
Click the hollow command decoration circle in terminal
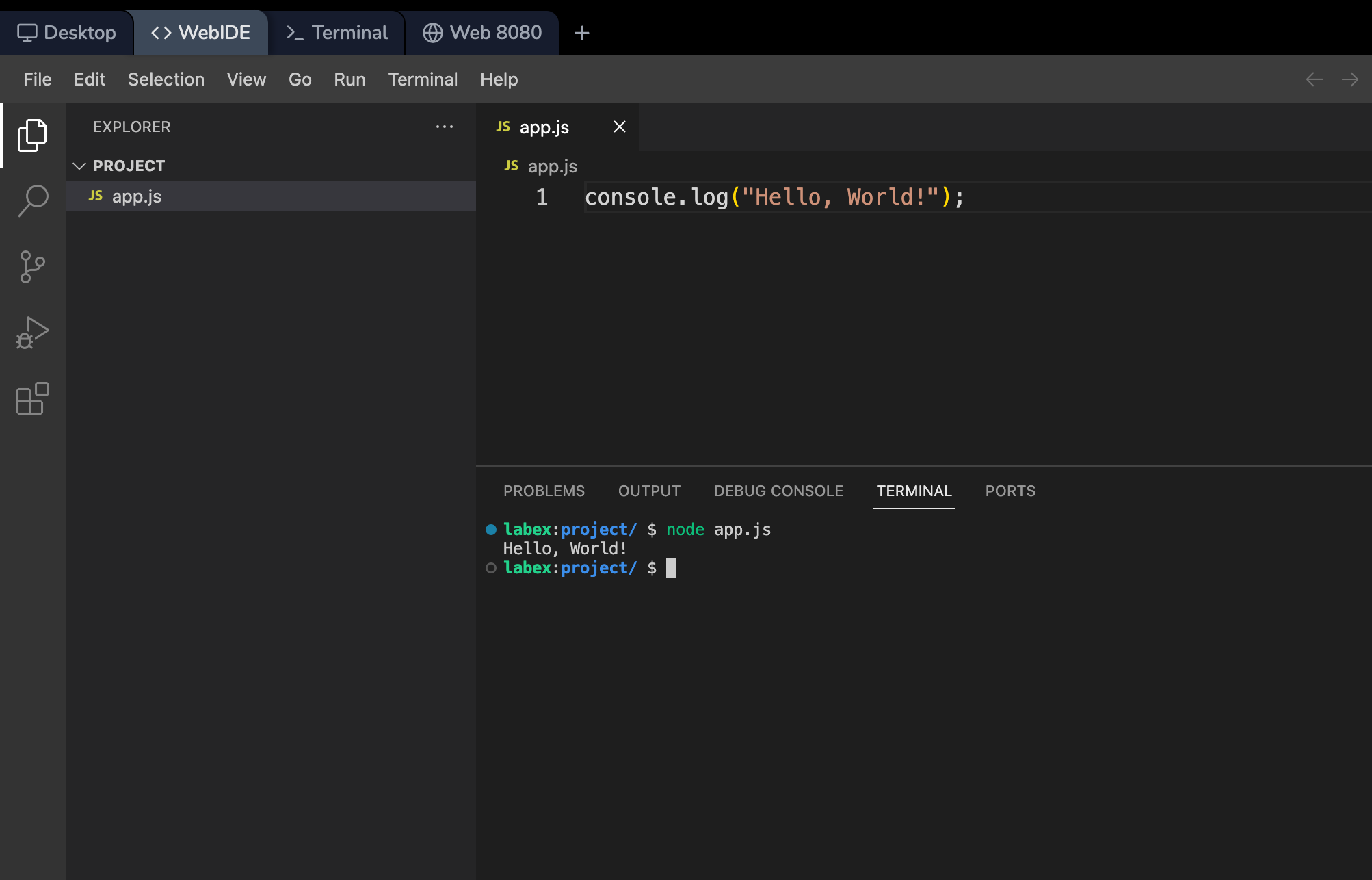point(491,568)
